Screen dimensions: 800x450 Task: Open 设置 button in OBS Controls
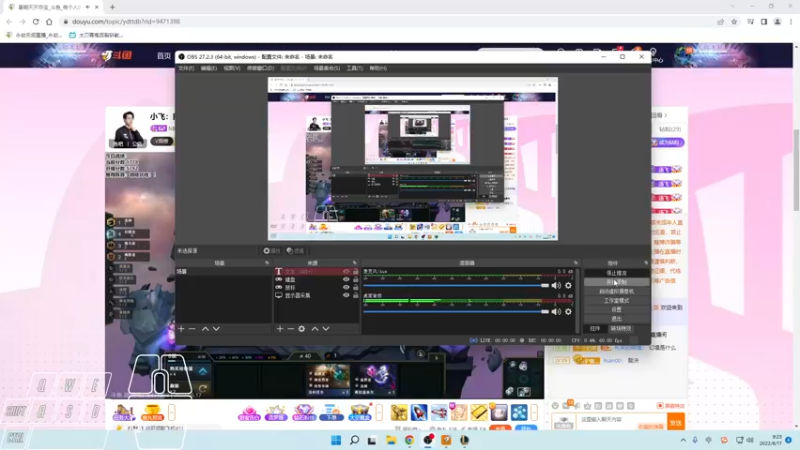click(x=616, y=310)
